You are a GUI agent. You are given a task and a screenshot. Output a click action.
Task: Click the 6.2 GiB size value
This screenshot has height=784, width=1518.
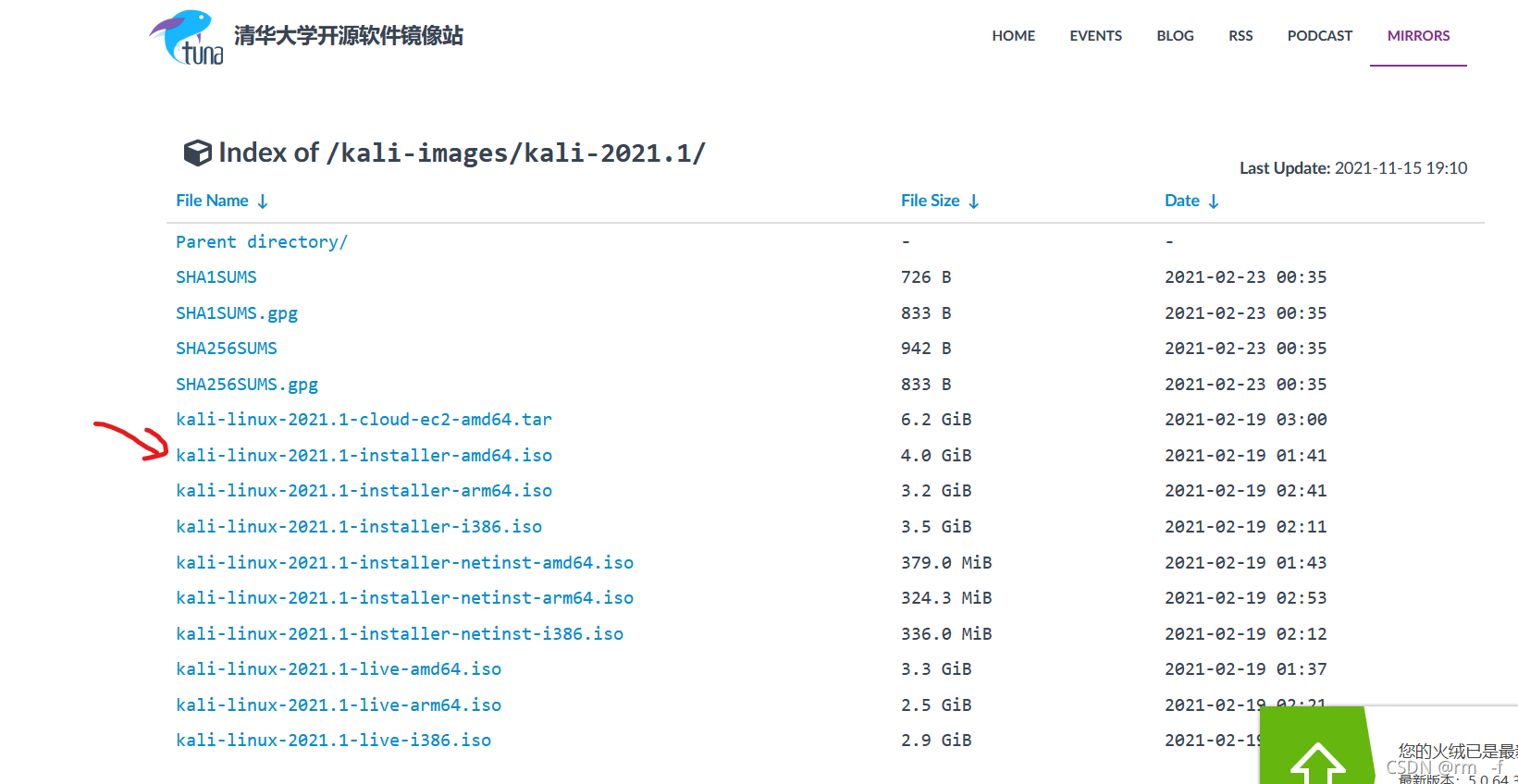936,420
